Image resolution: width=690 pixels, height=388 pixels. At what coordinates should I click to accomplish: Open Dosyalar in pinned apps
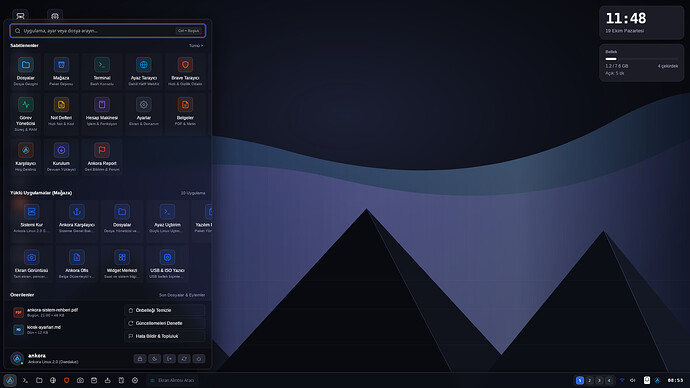[x=26, y=71]
